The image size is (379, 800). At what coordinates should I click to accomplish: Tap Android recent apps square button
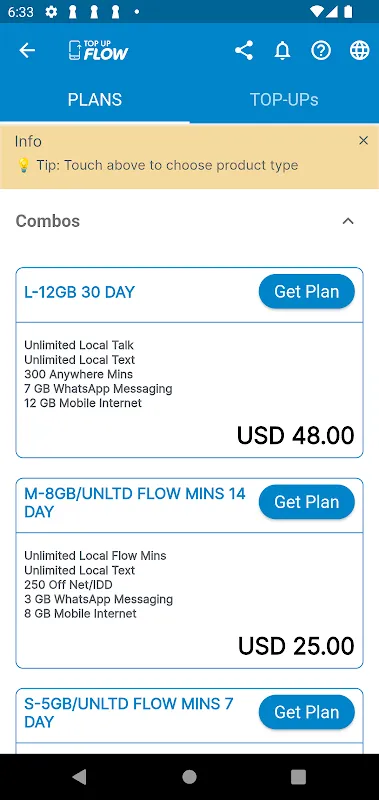click(x=298, y=777)
